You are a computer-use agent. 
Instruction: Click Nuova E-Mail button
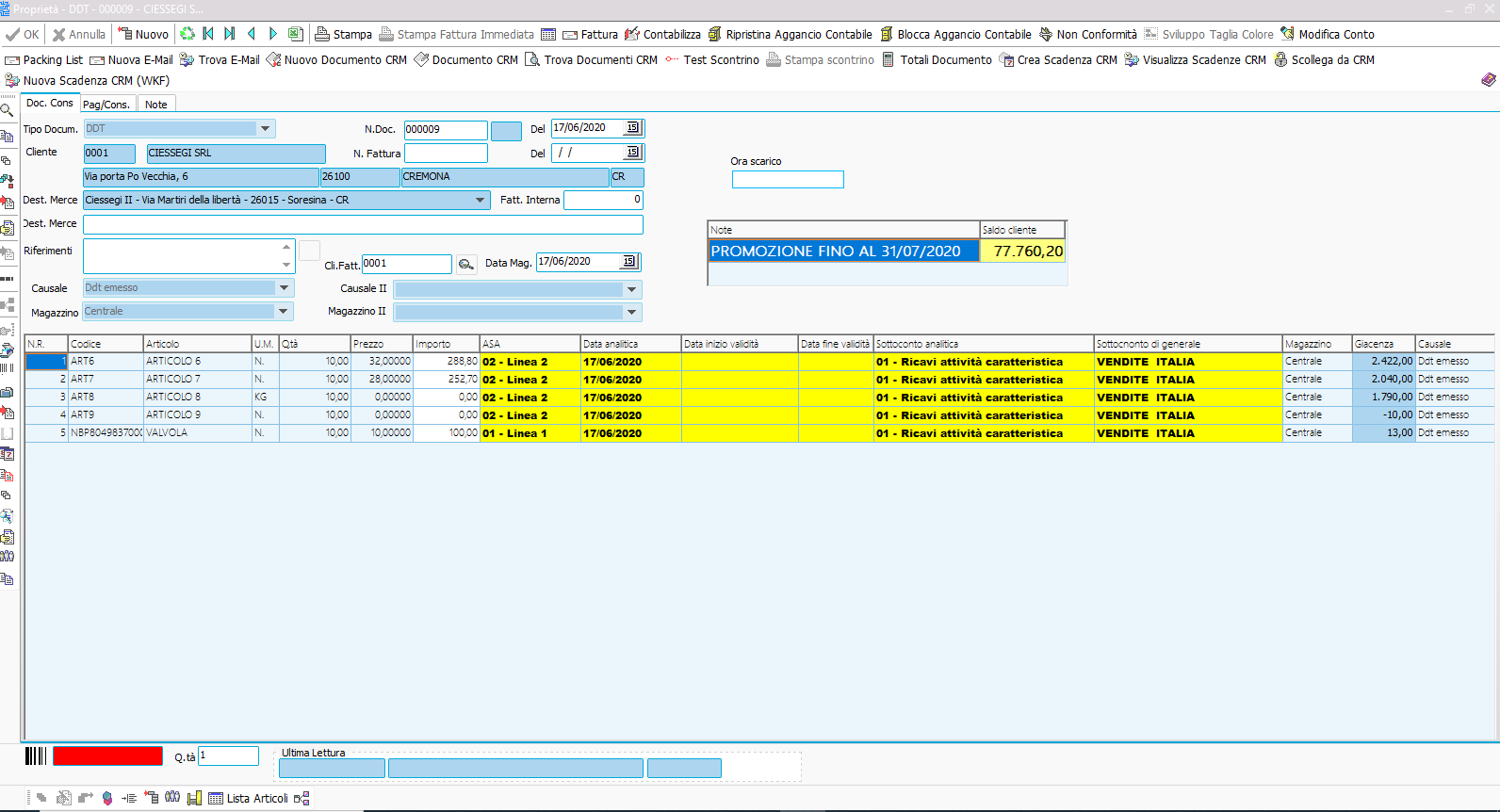tap(131, 59)
